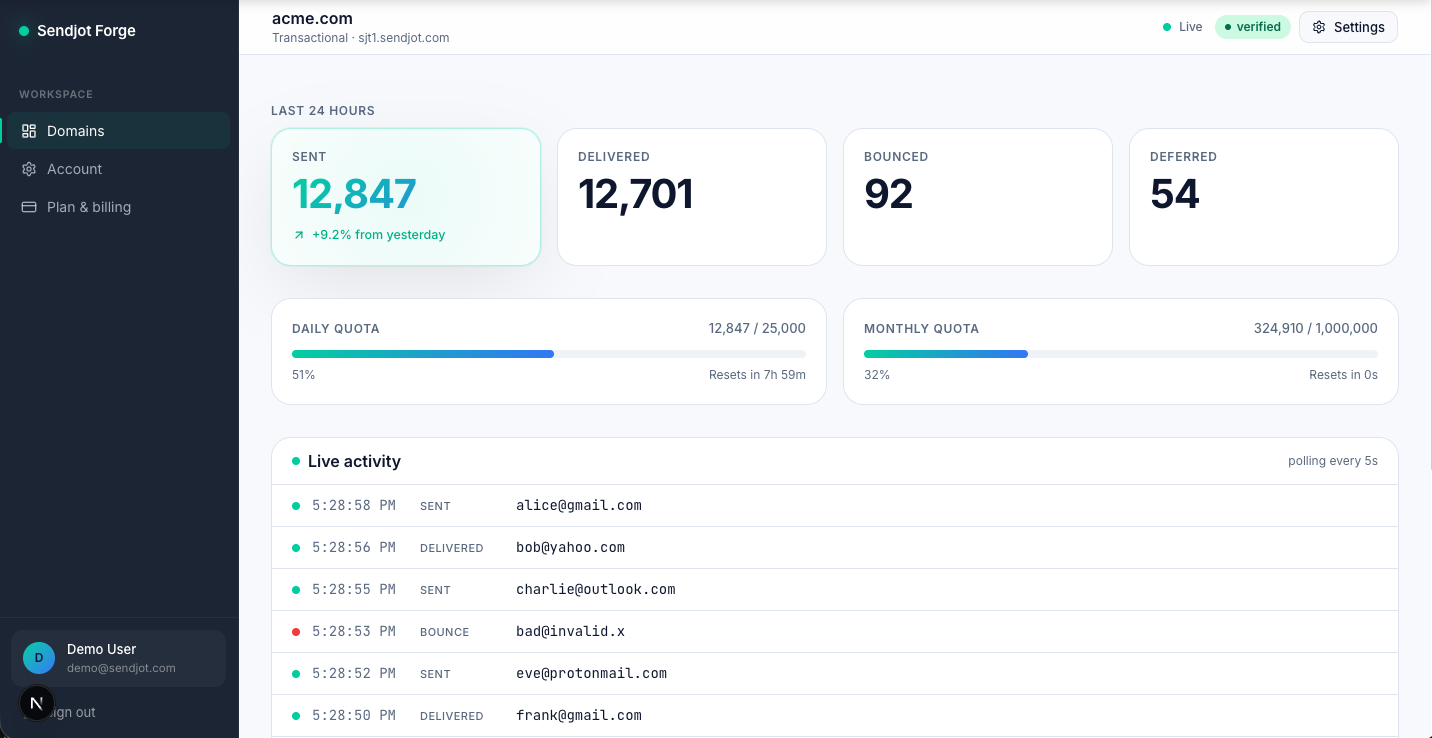The height and width of the screenshot is (738, 1432).
Task: Open the Settings button
Action: coord(1348,27)
